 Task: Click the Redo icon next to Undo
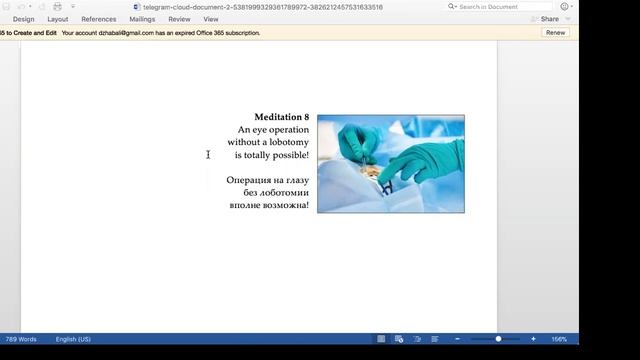click(x=42, y=7)
